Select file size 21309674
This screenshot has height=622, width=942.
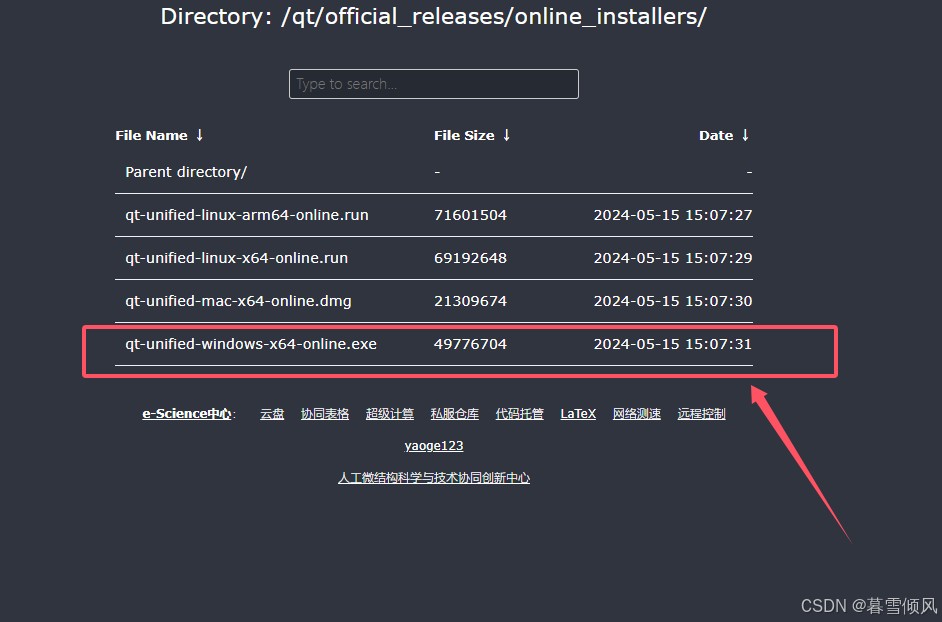(x=470, y=301)
